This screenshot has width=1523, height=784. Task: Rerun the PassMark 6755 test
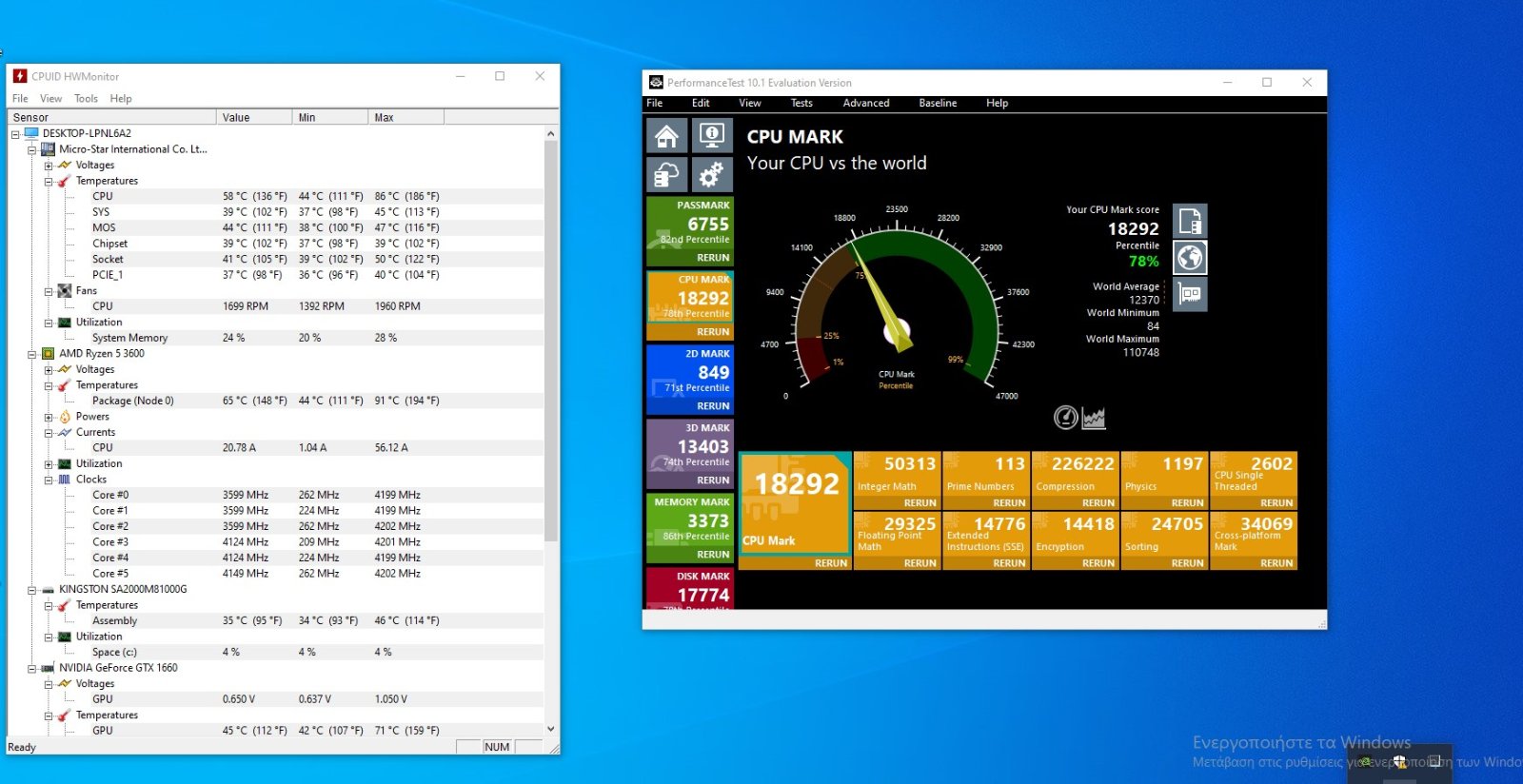tap(713, 258)
